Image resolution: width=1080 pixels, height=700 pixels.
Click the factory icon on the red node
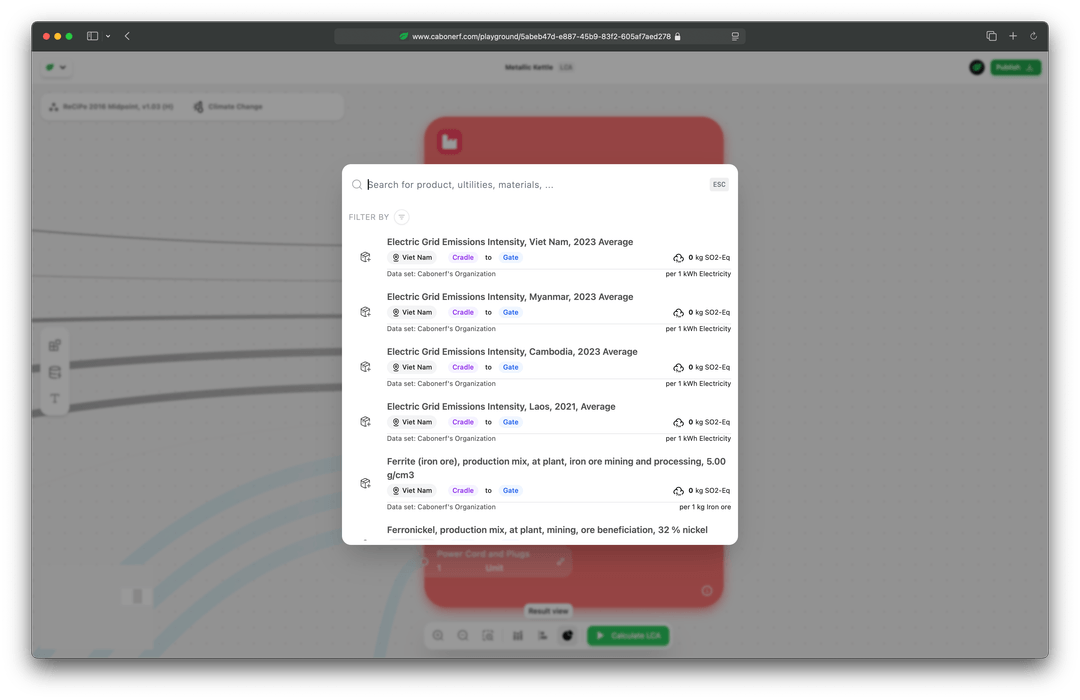click(x=449, y=142)
